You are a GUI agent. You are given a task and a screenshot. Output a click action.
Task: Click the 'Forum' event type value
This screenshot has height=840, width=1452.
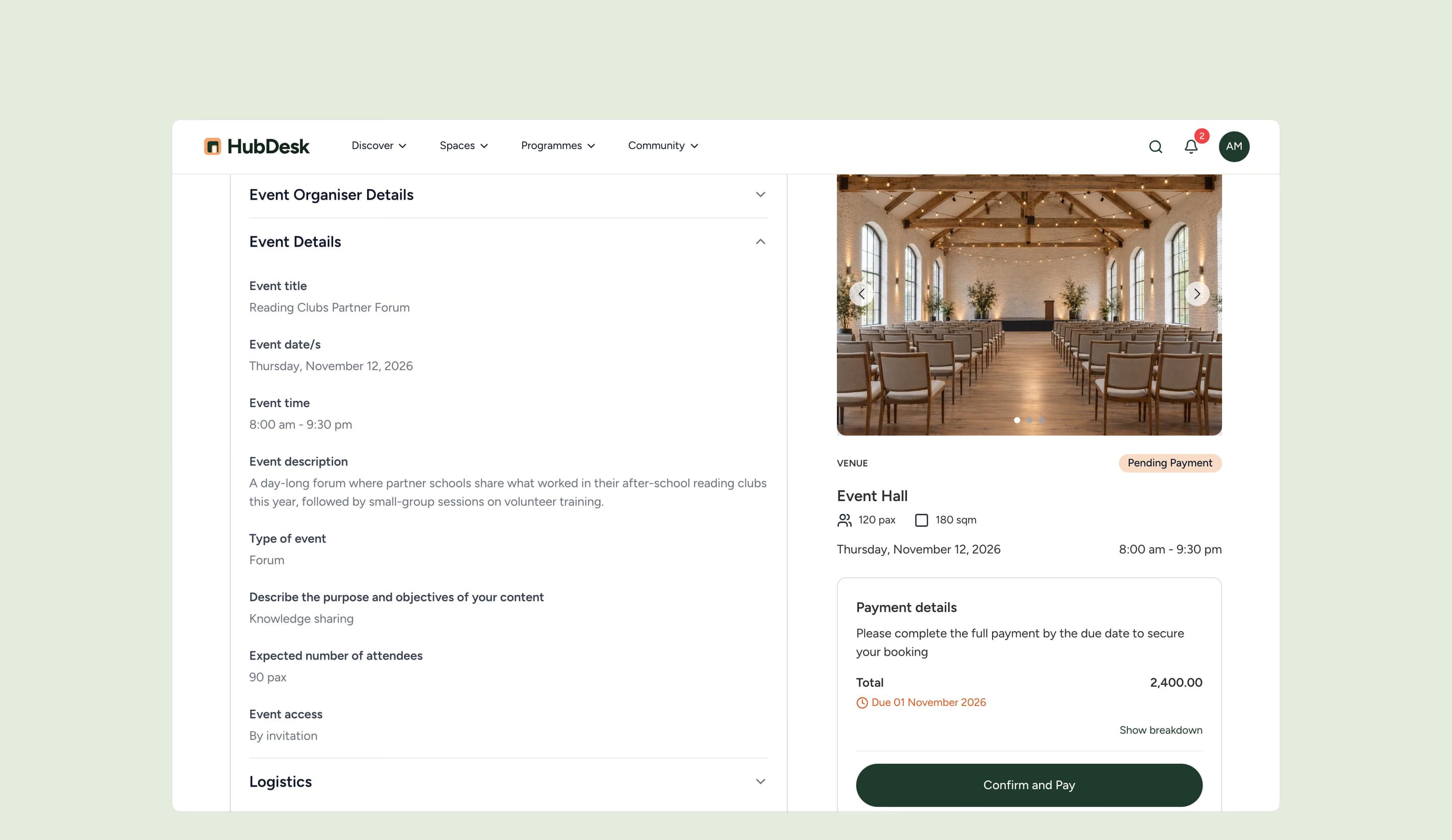coord(266,560)
